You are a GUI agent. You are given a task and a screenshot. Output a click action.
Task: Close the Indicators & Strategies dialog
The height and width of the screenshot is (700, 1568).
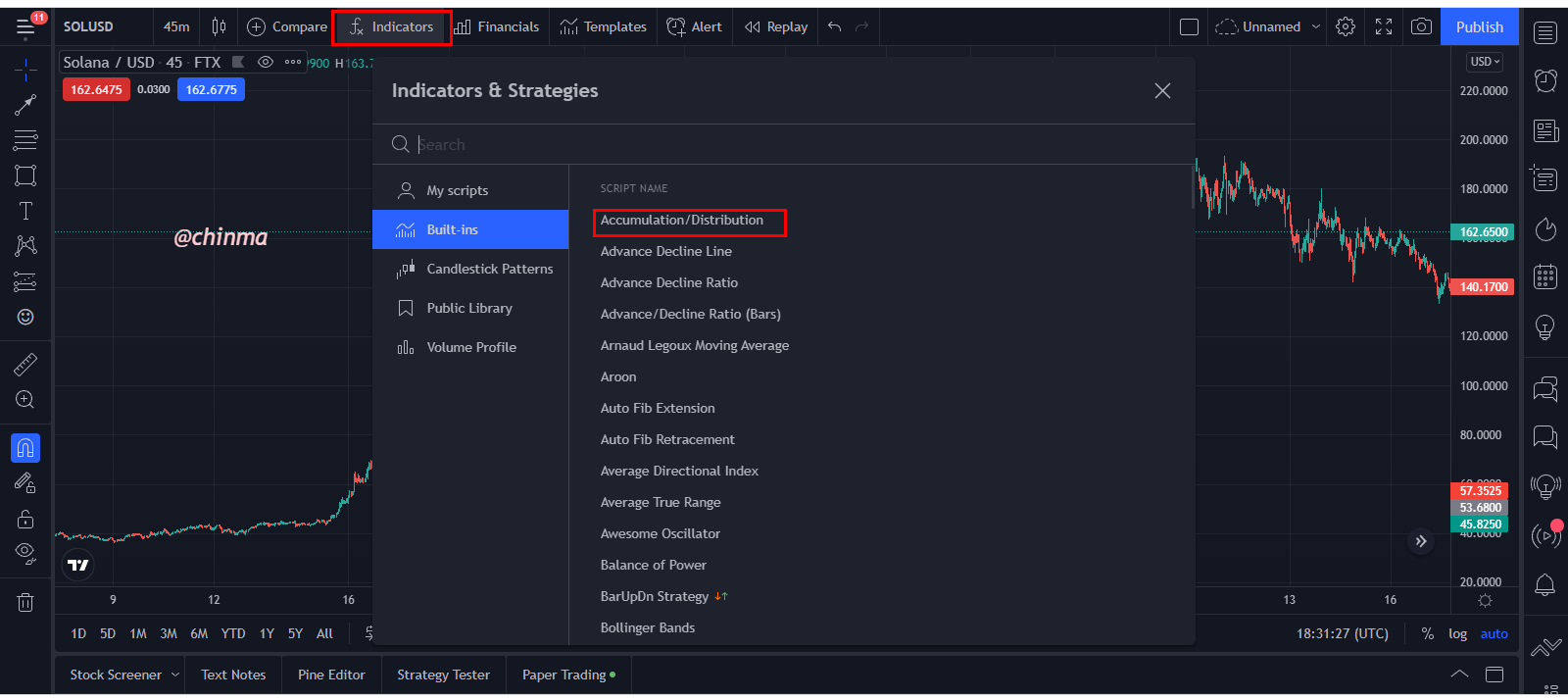(x=1162, y=90)
